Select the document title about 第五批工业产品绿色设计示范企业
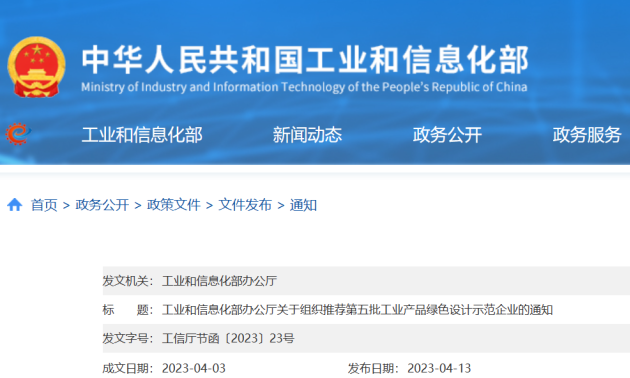The height and width of the screenshot is (378, 630). coord(358,310)
